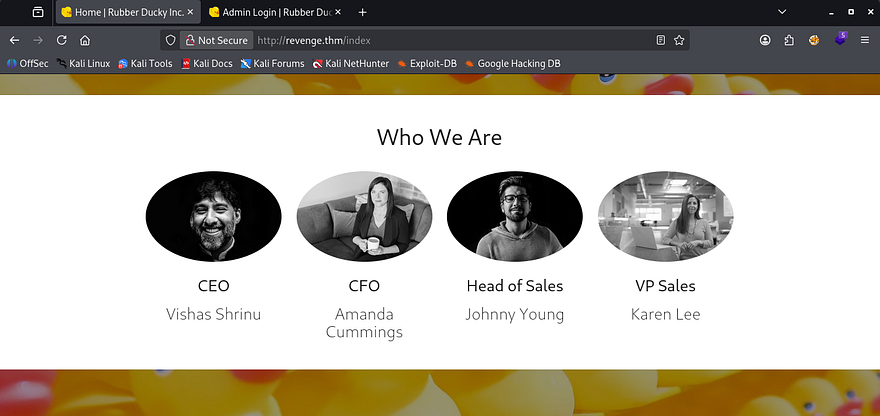Image resolution: width=880 pixels, height=416 pixels.
Task: Go back to the previous page
Action: click(x=14, y=40)
